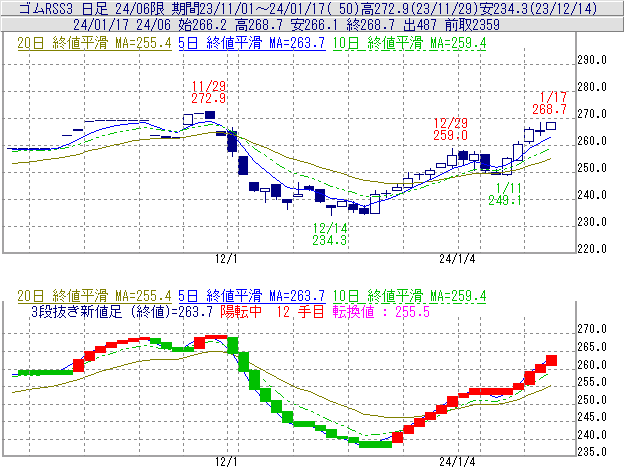Click the 12/1 date label under top chart
The image size is (624, 475).
point(226,259)
